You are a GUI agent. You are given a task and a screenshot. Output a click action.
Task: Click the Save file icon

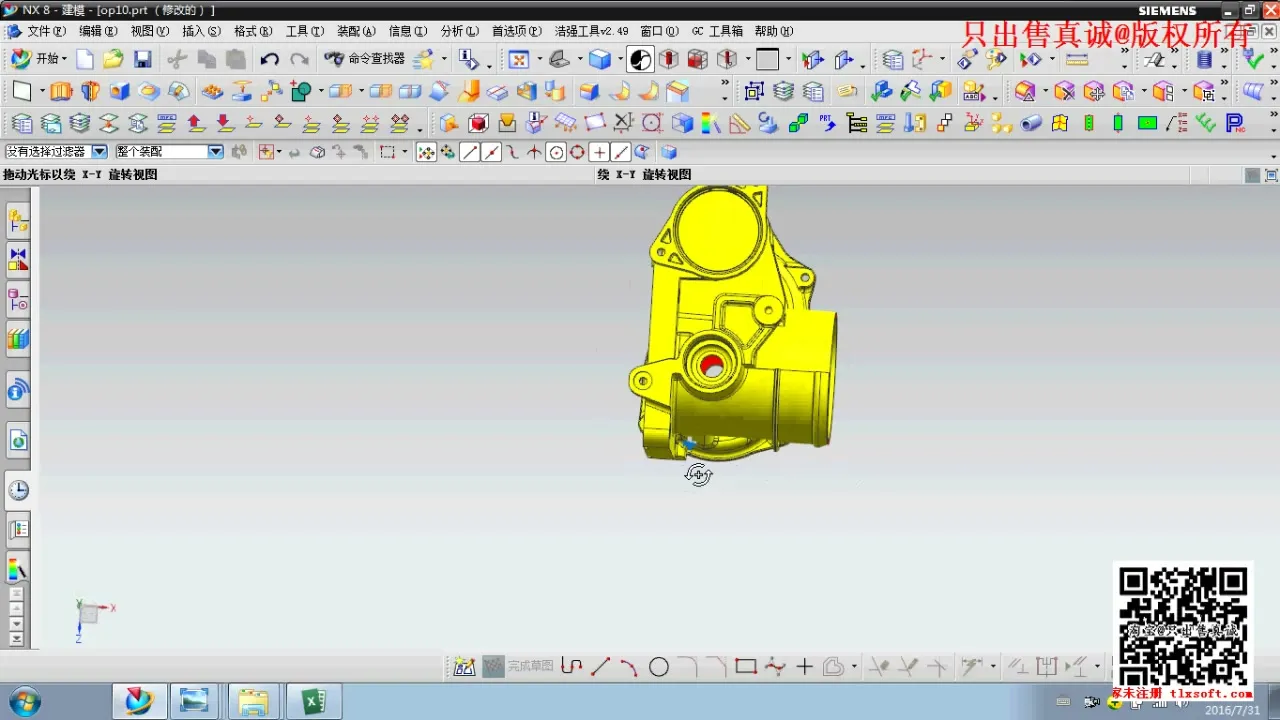(143, 60)
